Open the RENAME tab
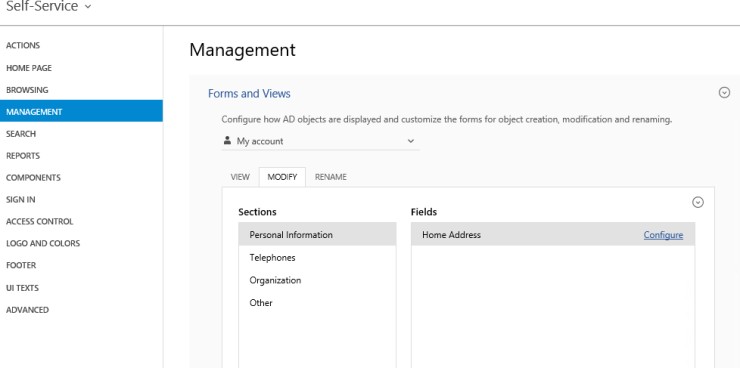Image resolution: width=740 pixels, height=368 pixels. (x=330, y=177)
